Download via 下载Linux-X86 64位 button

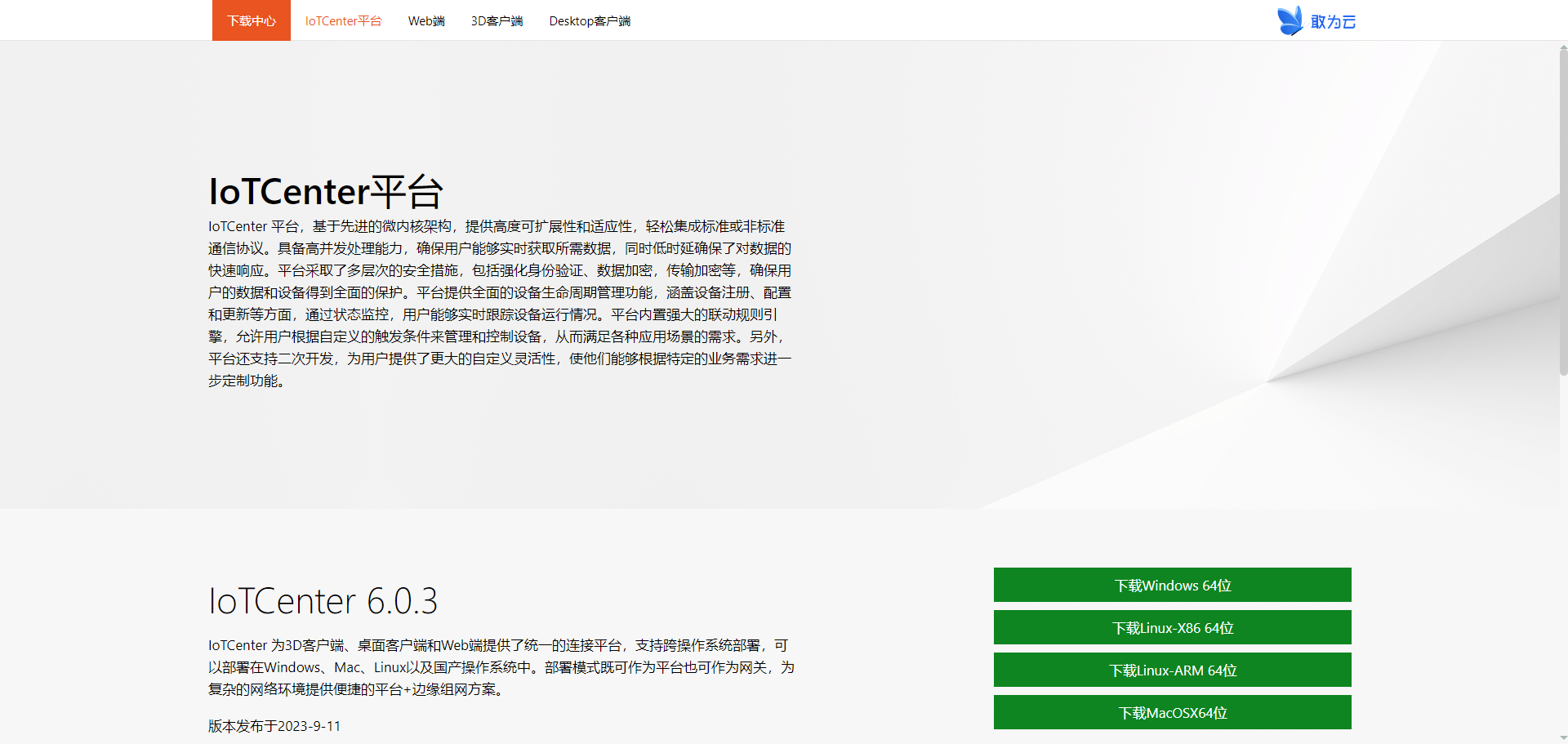(x=1173, y=627)
